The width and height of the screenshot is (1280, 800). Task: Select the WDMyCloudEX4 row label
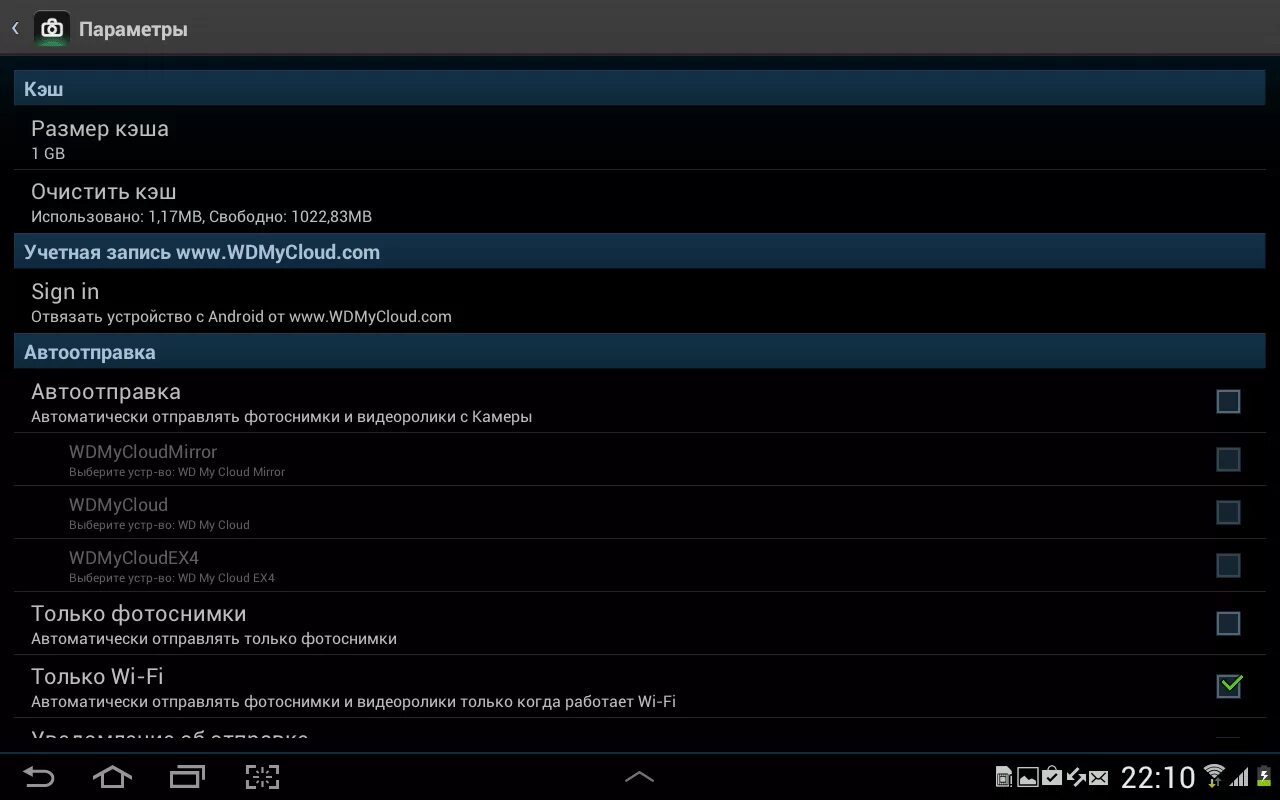pyautogui.click(x=134, y=558)
